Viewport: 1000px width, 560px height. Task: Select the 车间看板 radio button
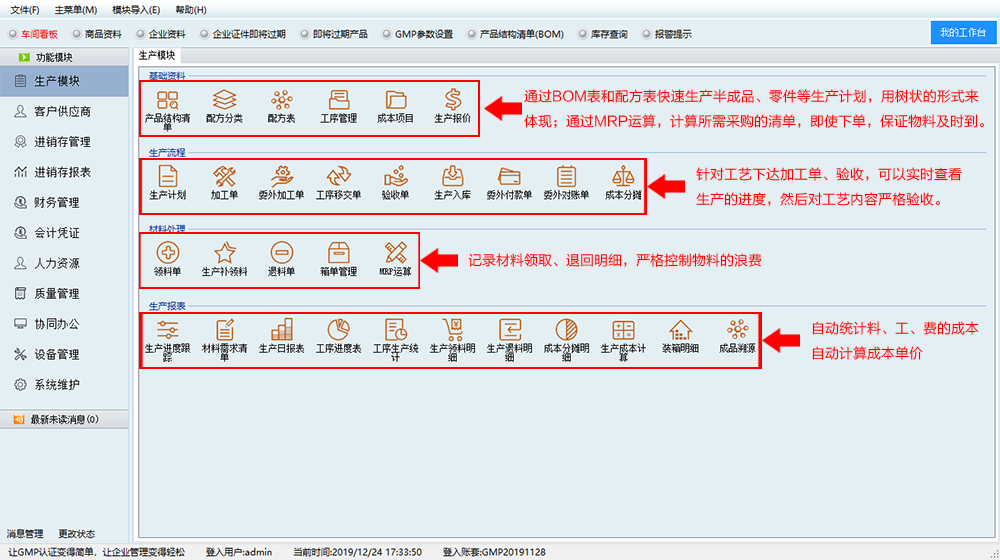(x=13, y=34)
